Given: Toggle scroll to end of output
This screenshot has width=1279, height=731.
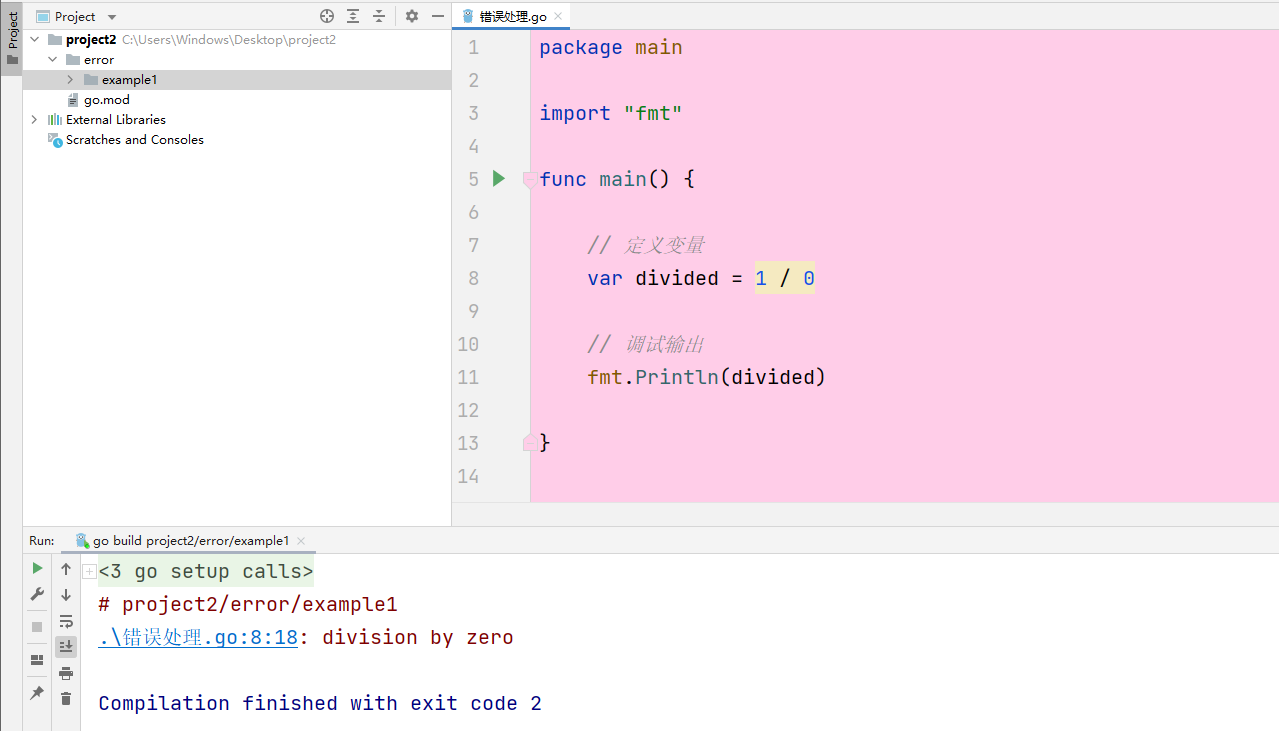Looking at the screenshot, I should pos(66,646).
